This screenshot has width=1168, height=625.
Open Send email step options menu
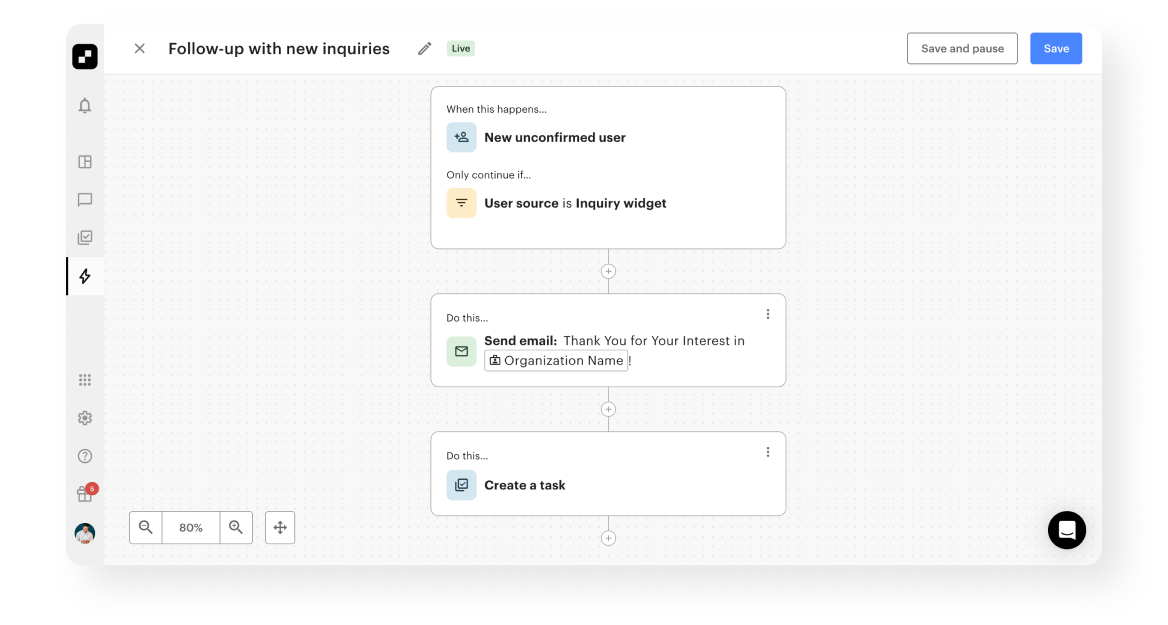click(768, 314)
